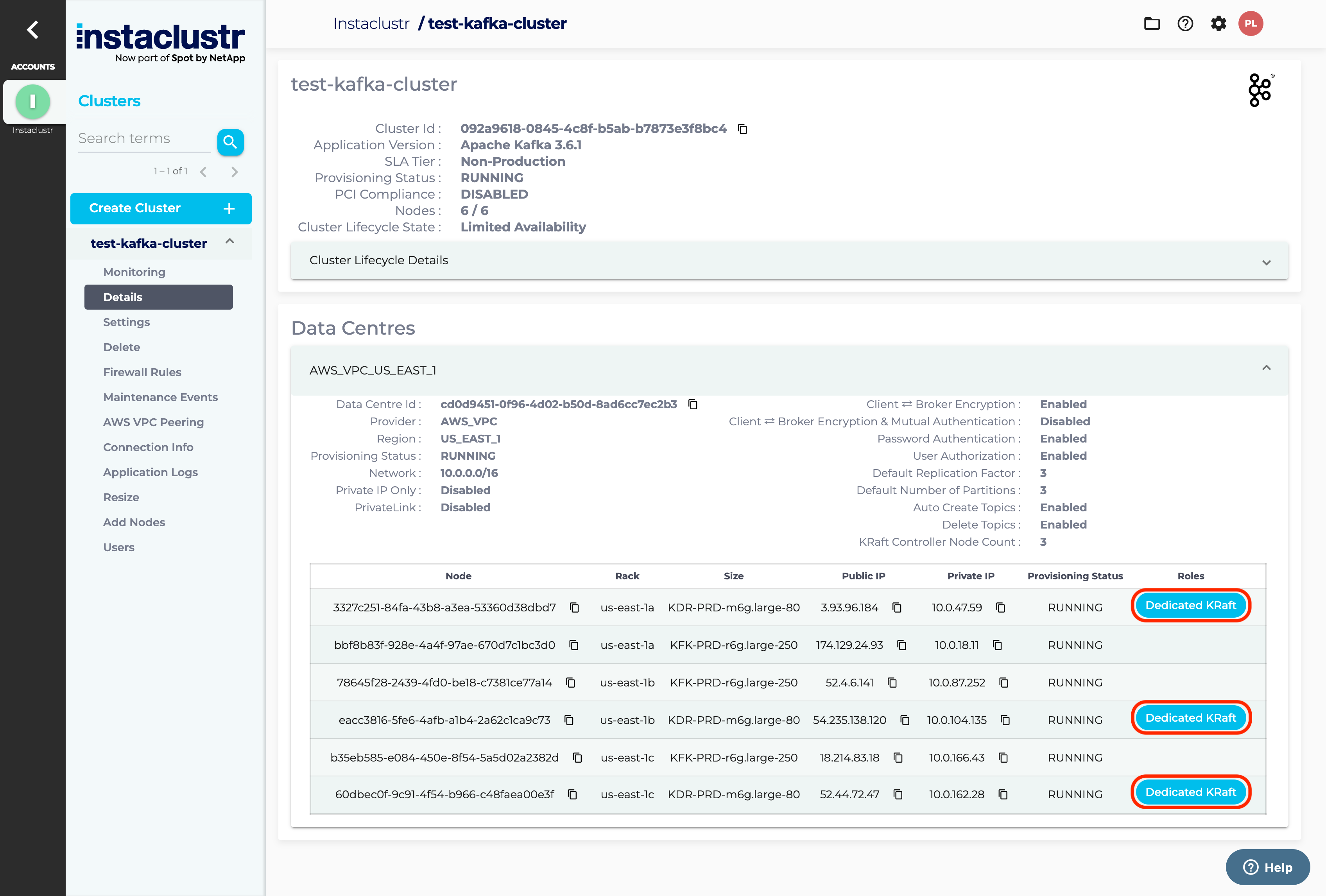Open the help question mark icon
Viewport: 1326px width, 896px height.
[1185, 23]
